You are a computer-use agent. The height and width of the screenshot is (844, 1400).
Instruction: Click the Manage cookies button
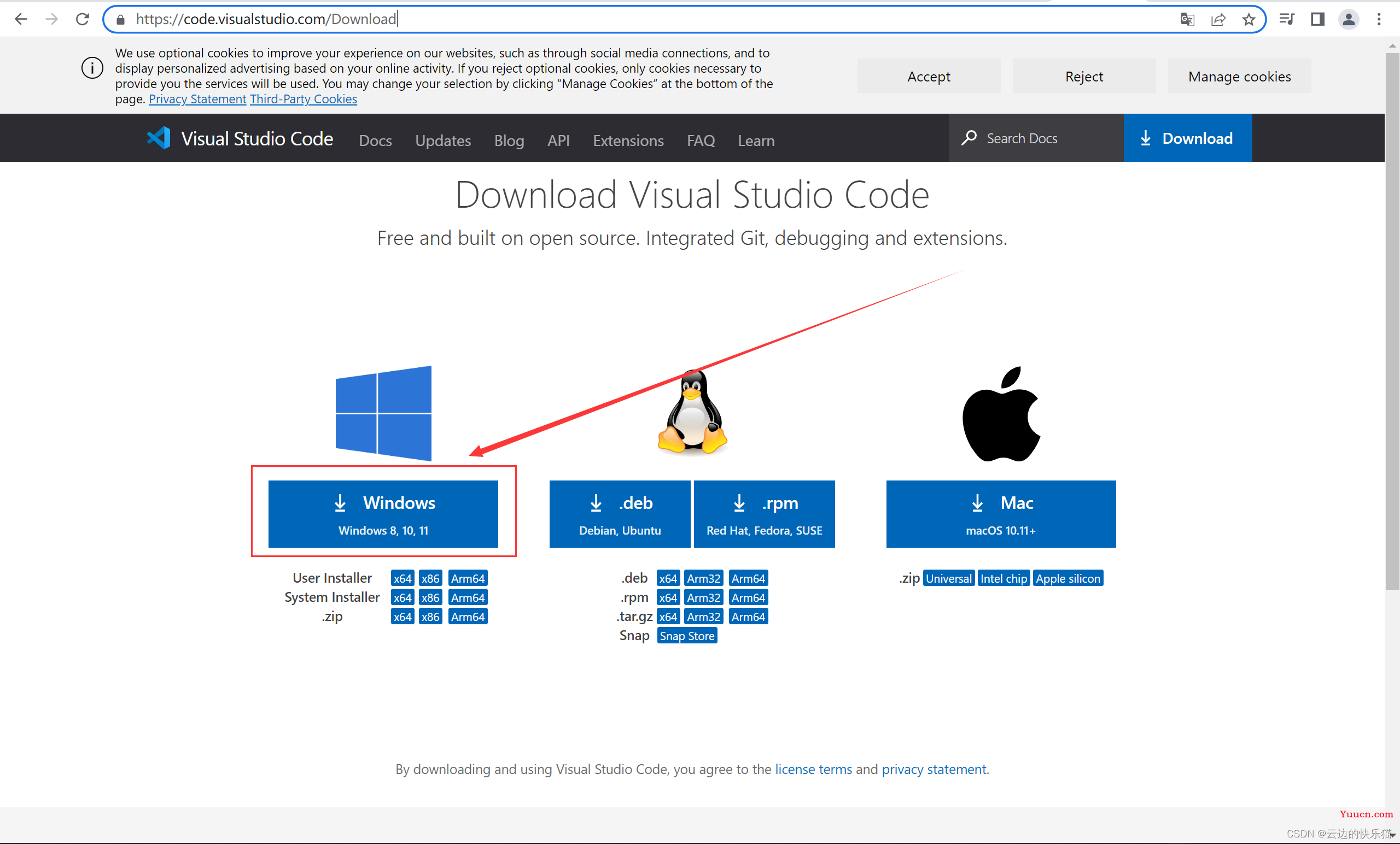pos(1239,76)
